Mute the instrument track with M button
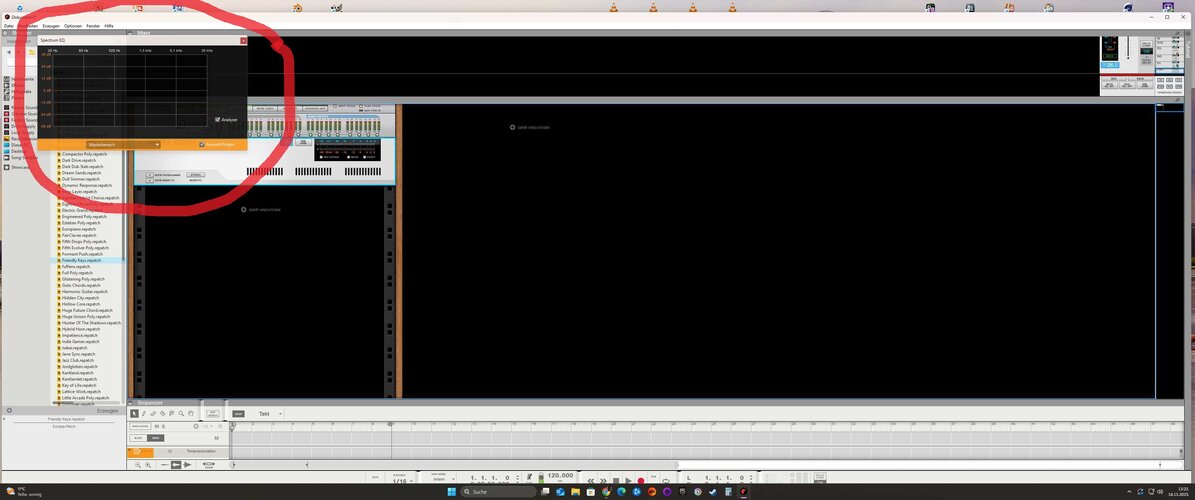The image size is (1195, 500). click(x=156, y=426)
